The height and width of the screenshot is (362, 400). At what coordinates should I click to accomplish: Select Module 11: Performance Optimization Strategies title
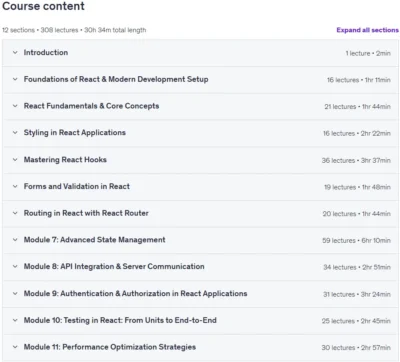pyautogui.click(x=110, y=347)
